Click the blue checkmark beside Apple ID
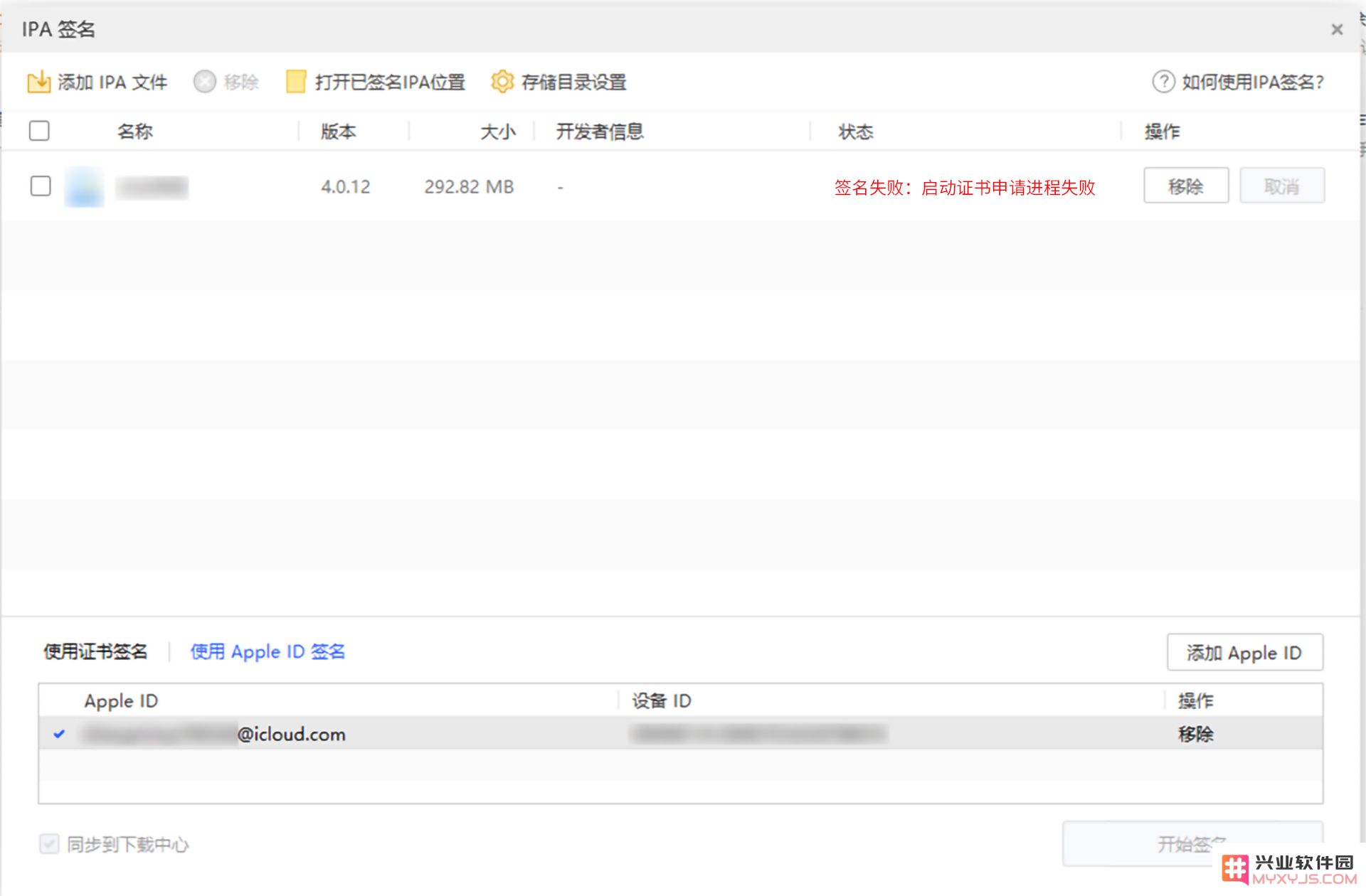 pos(59,734)
